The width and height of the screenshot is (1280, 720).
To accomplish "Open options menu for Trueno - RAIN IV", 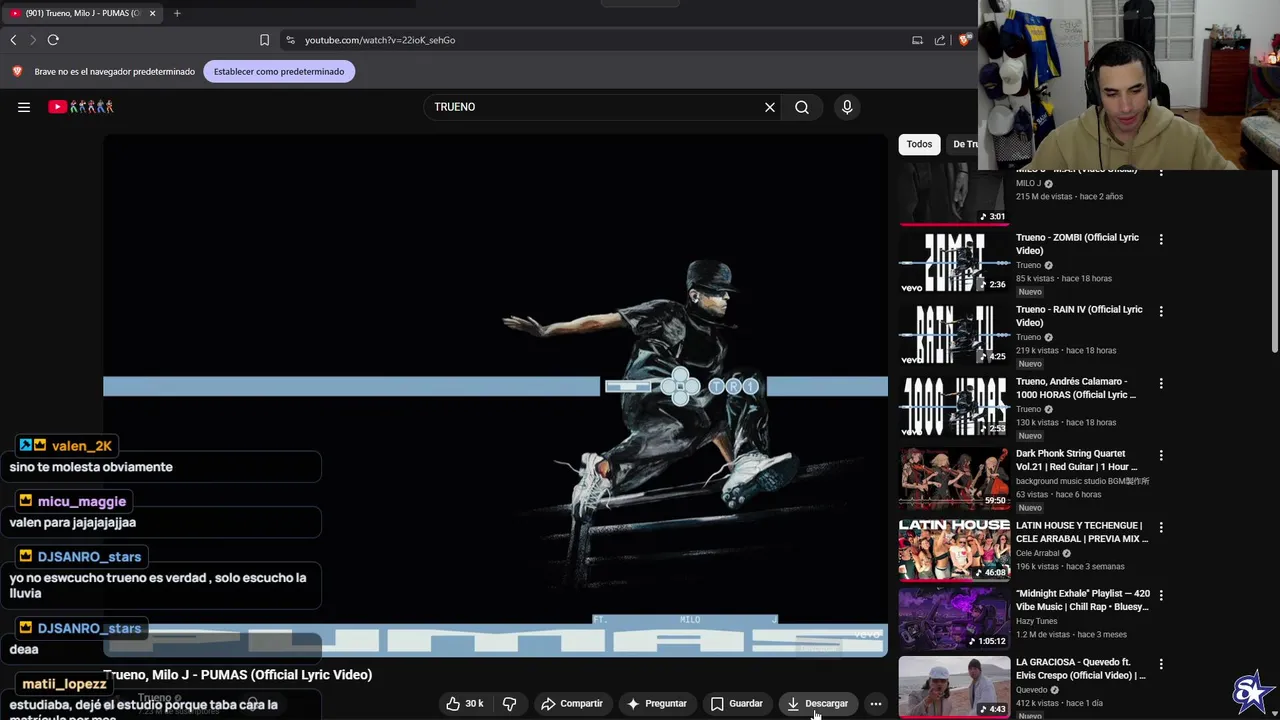I will pyautogui.click(x=1161, y=312).
